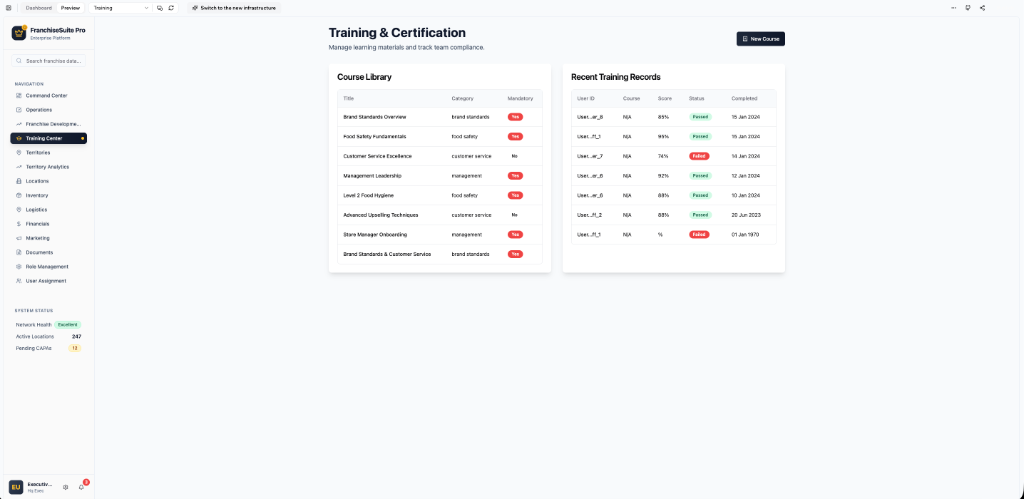The image size is (1024, 499).
Task: Navigate to Locations in sidebar
Action: pyautogui.click(x=48, y=181)
